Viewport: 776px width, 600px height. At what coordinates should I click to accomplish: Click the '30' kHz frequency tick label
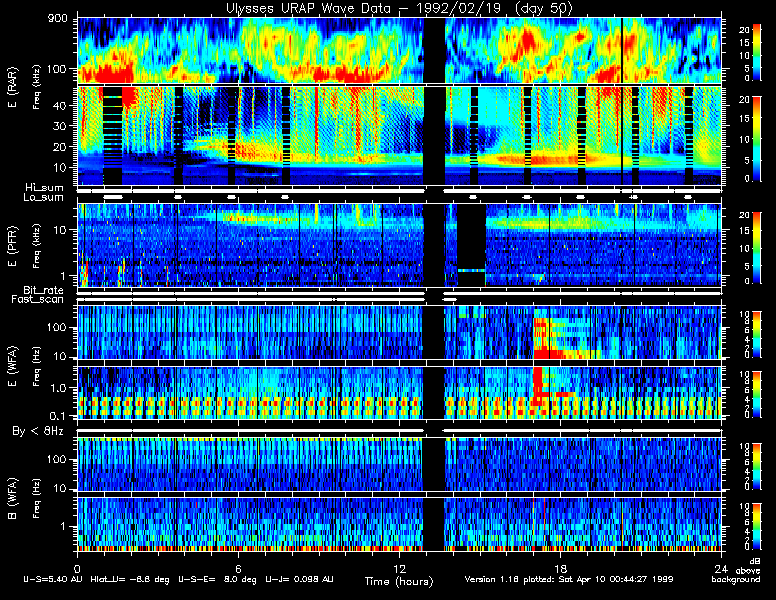[59, 126]
